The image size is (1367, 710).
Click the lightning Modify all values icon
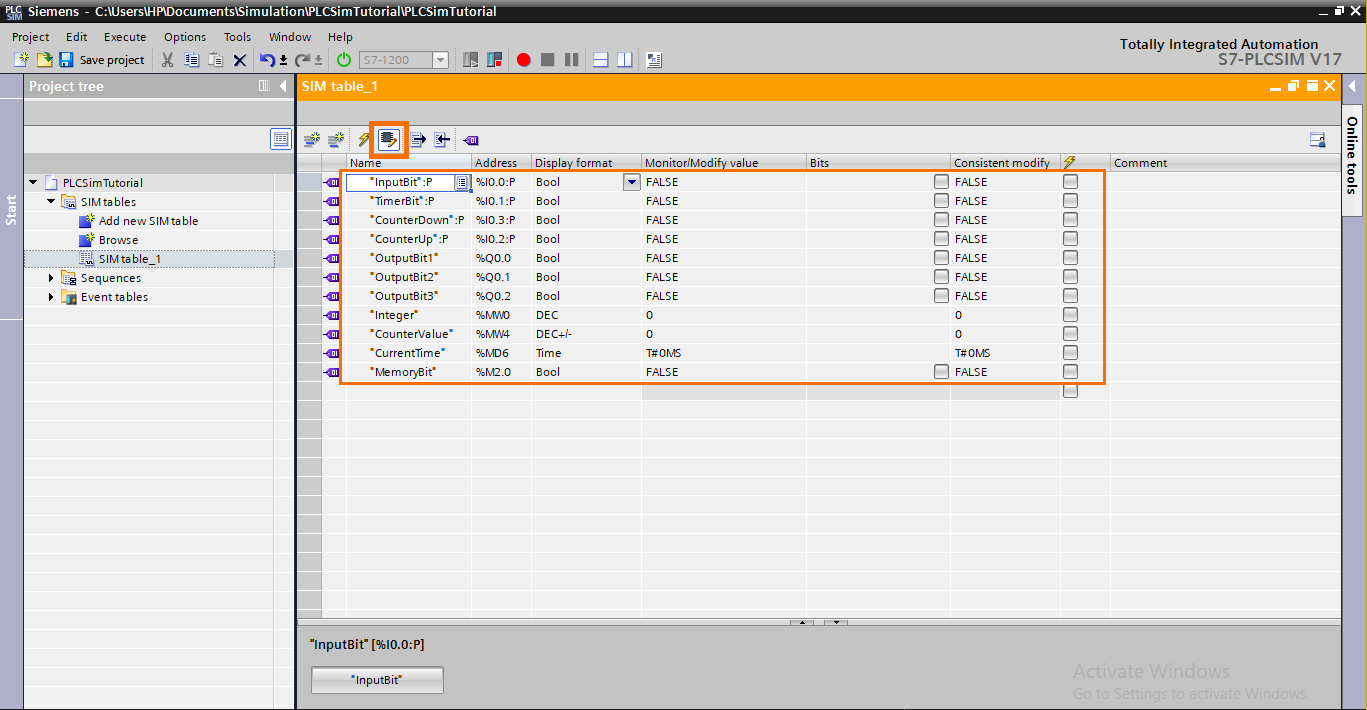coord(363,140)
